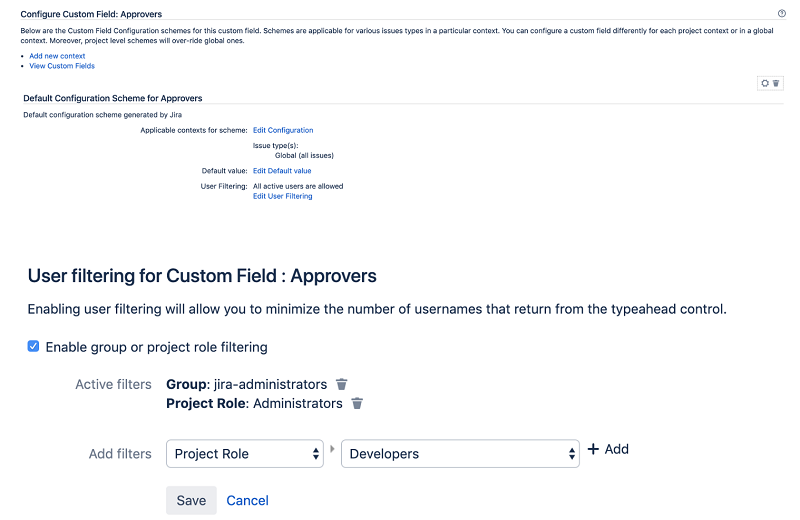This screenshot has width=800, height=520.
Task: Save the user filtering settings
Action: click(191, 500)
